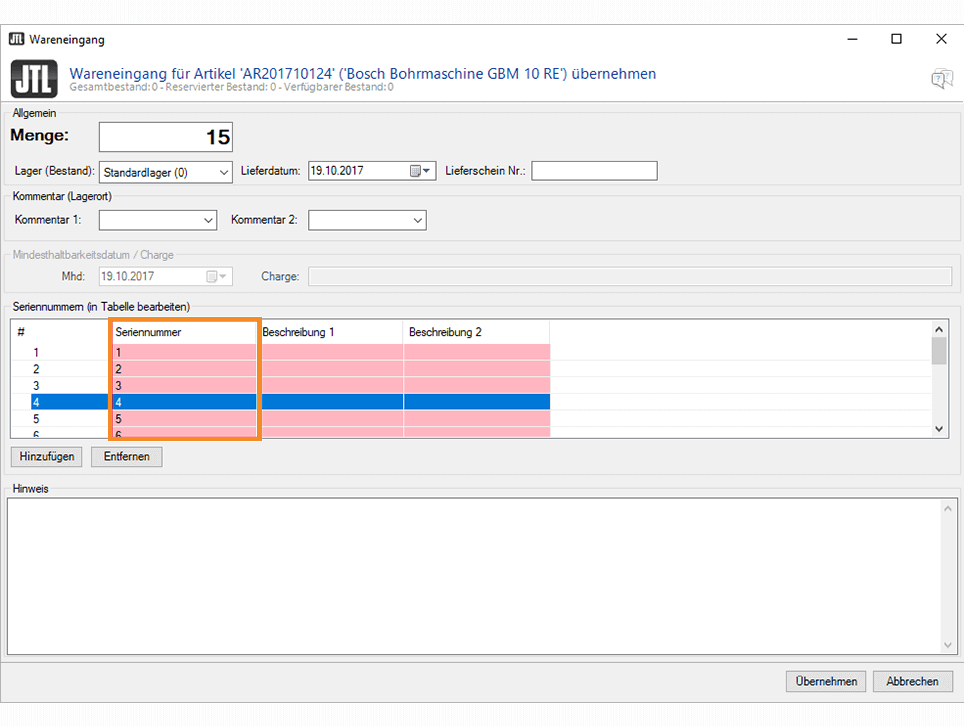Screen dimensions: 964x726
Task: Maximize the Wareneingang window
Action: point(896,39)
